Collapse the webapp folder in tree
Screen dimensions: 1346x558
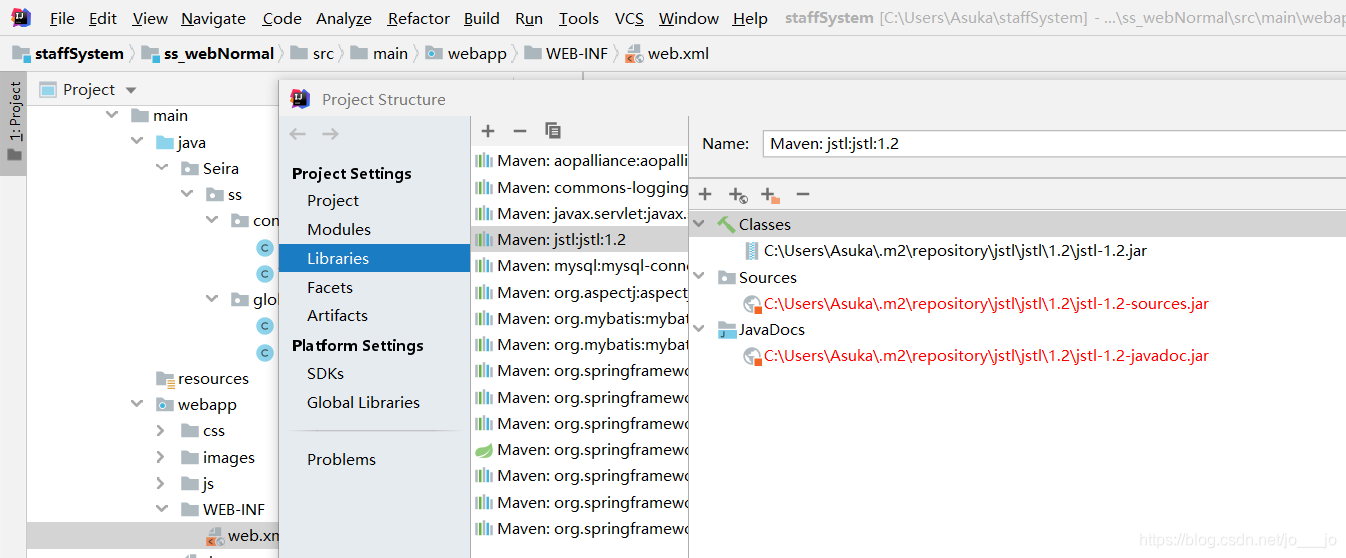coord(137,404)
